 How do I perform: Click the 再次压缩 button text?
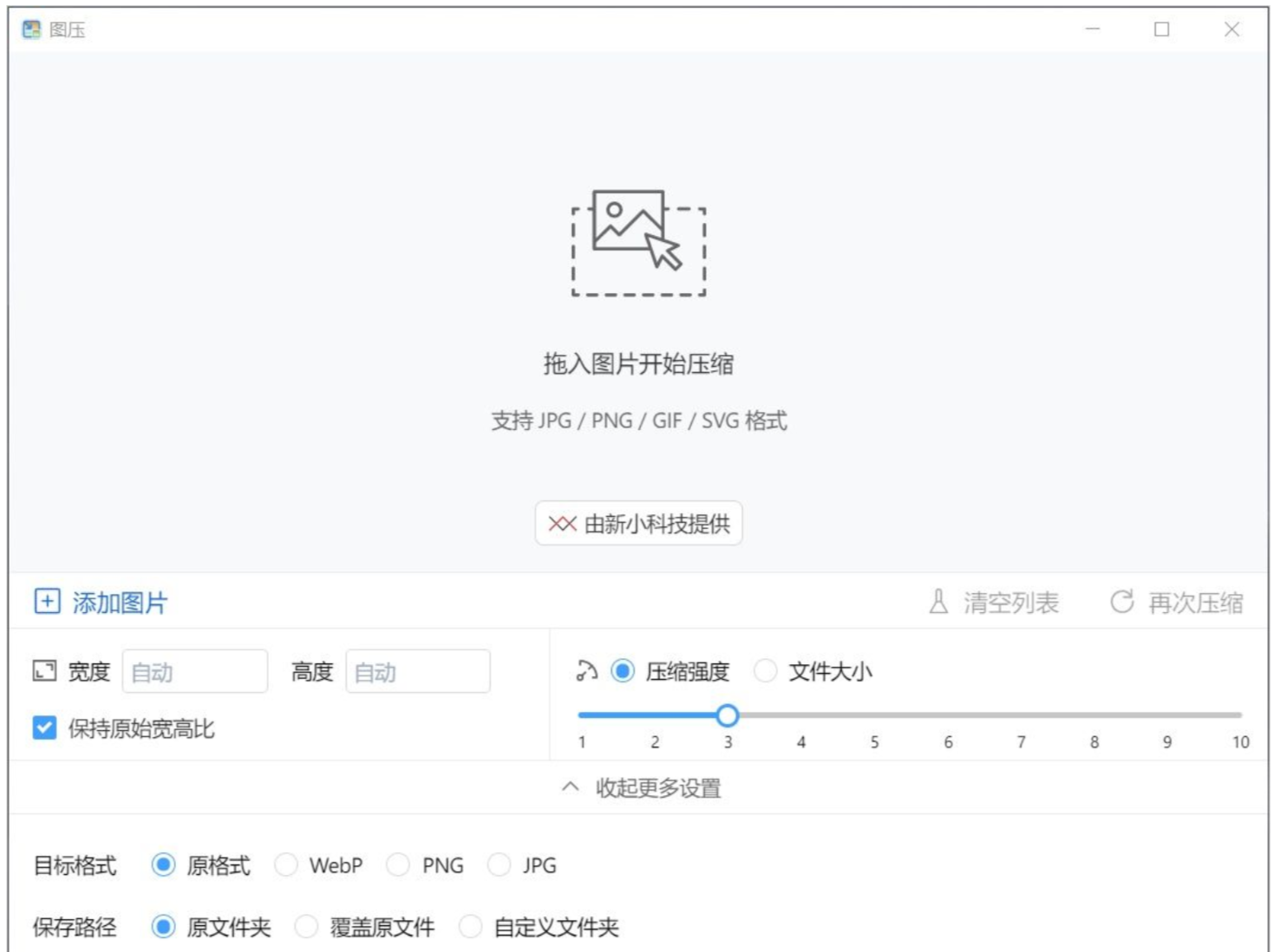coord(1195,603)
